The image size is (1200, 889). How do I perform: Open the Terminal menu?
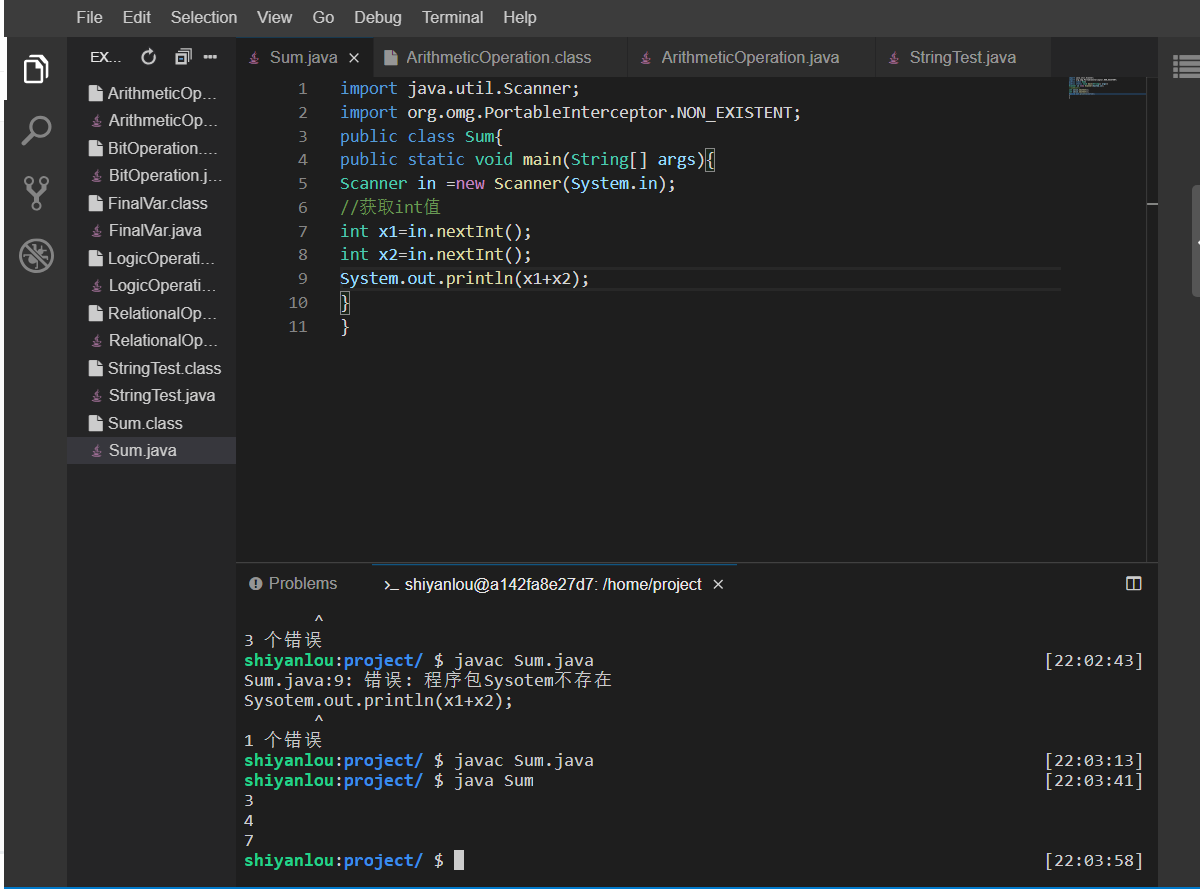tap(452, 17)
